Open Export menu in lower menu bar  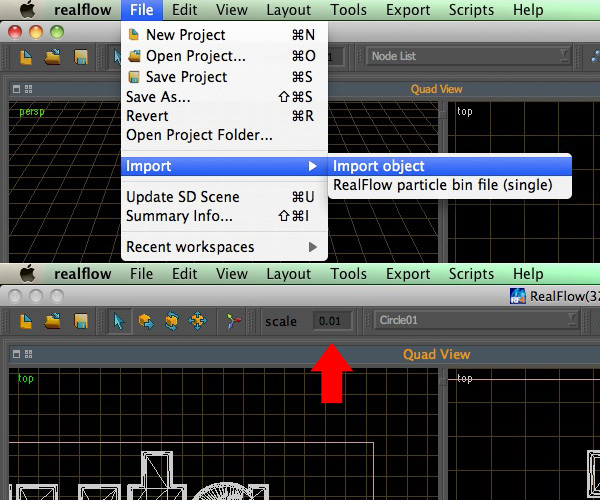tap(408, 274)
